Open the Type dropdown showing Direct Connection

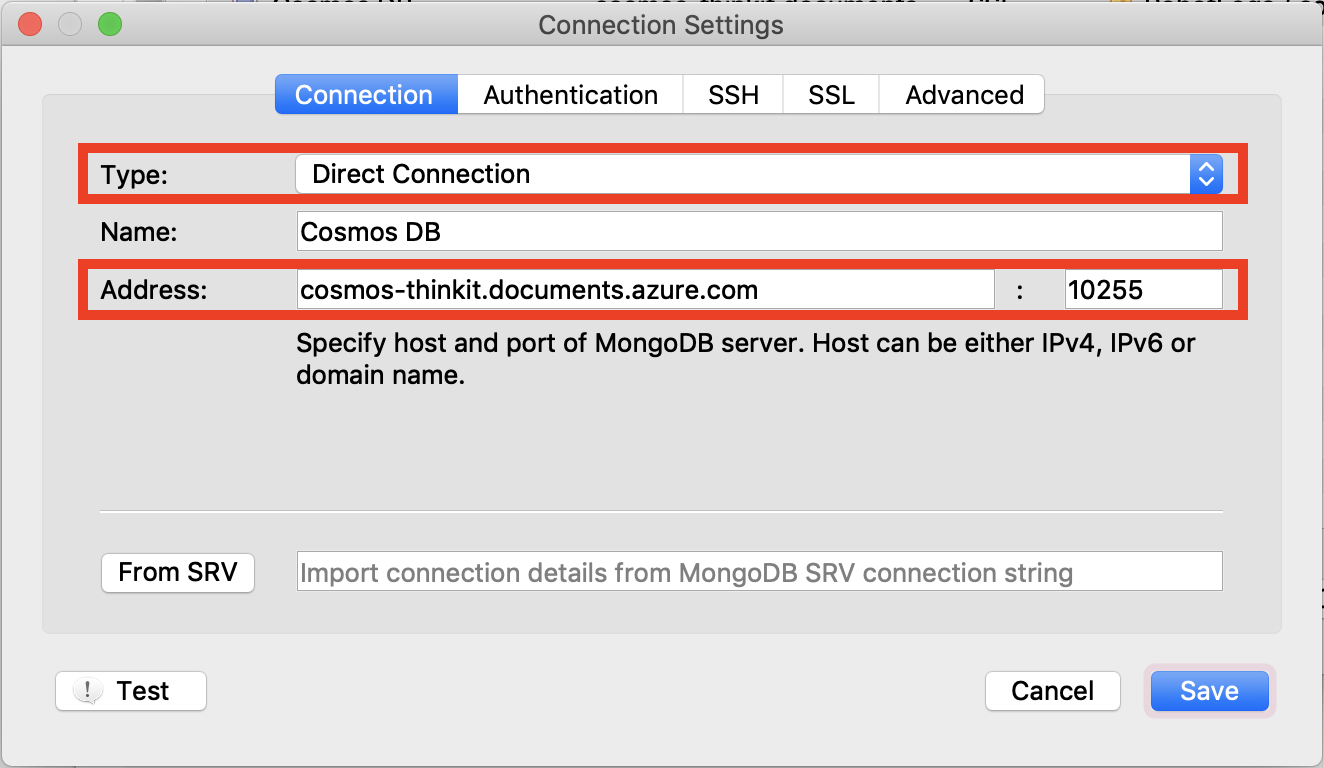tap(759, 174)
